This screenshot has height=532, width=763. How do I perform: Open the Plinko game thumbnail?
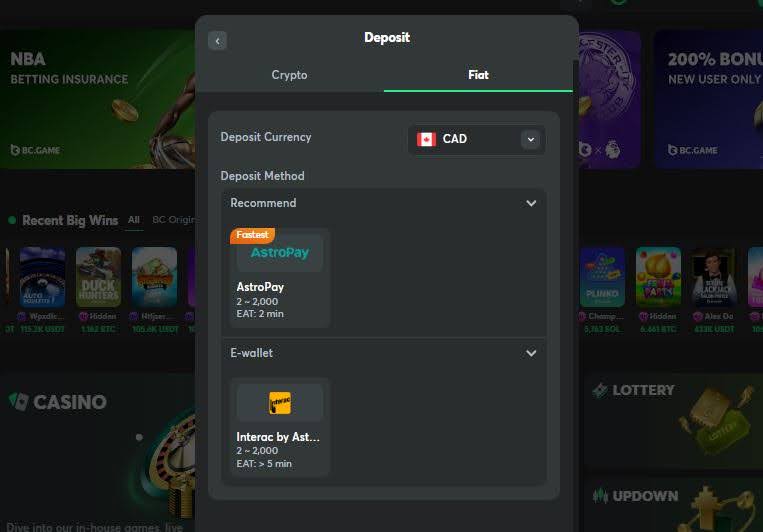602,277
